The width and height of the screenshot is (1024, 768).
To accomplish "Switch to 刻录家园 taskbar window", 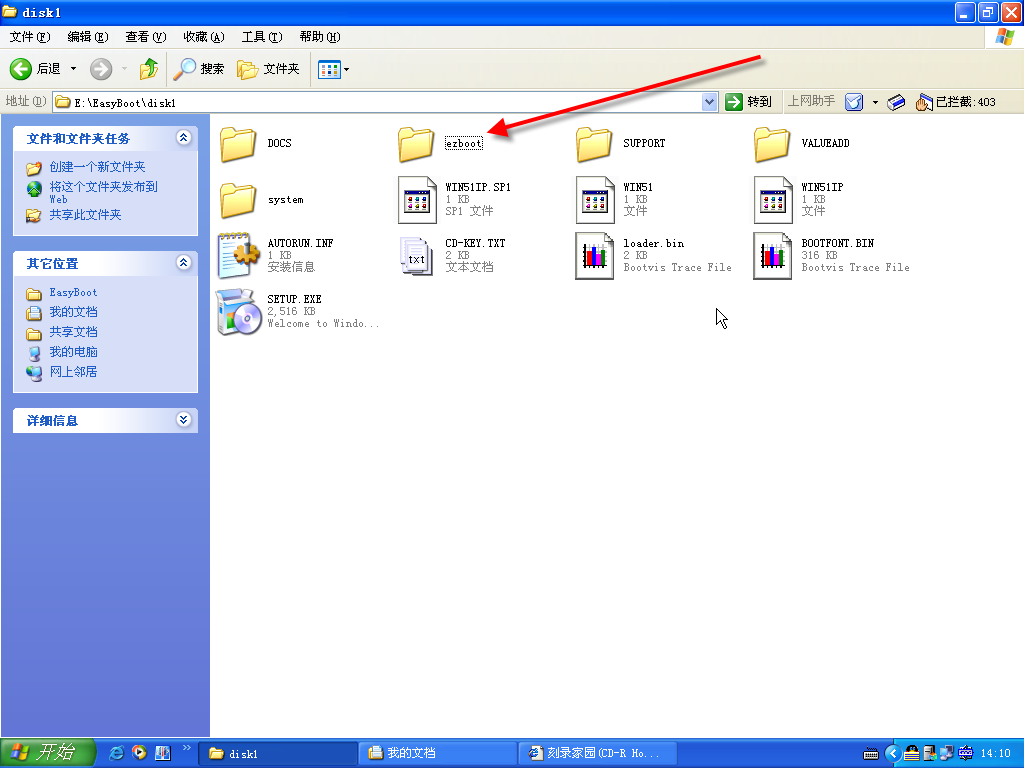I will (598, 754).
